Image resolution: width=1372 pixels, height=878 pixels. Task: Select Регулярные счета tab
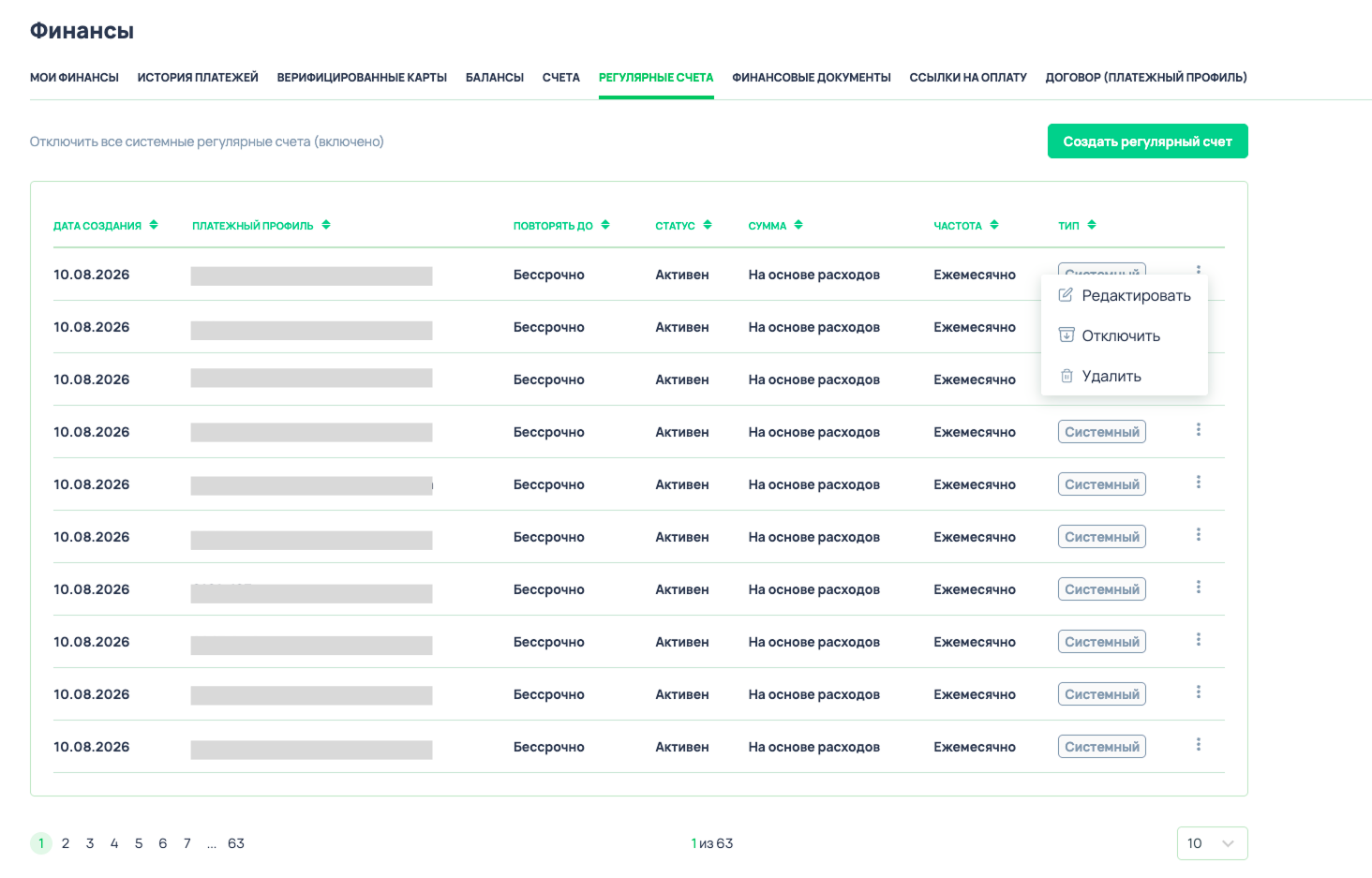[x=656, y=78]
